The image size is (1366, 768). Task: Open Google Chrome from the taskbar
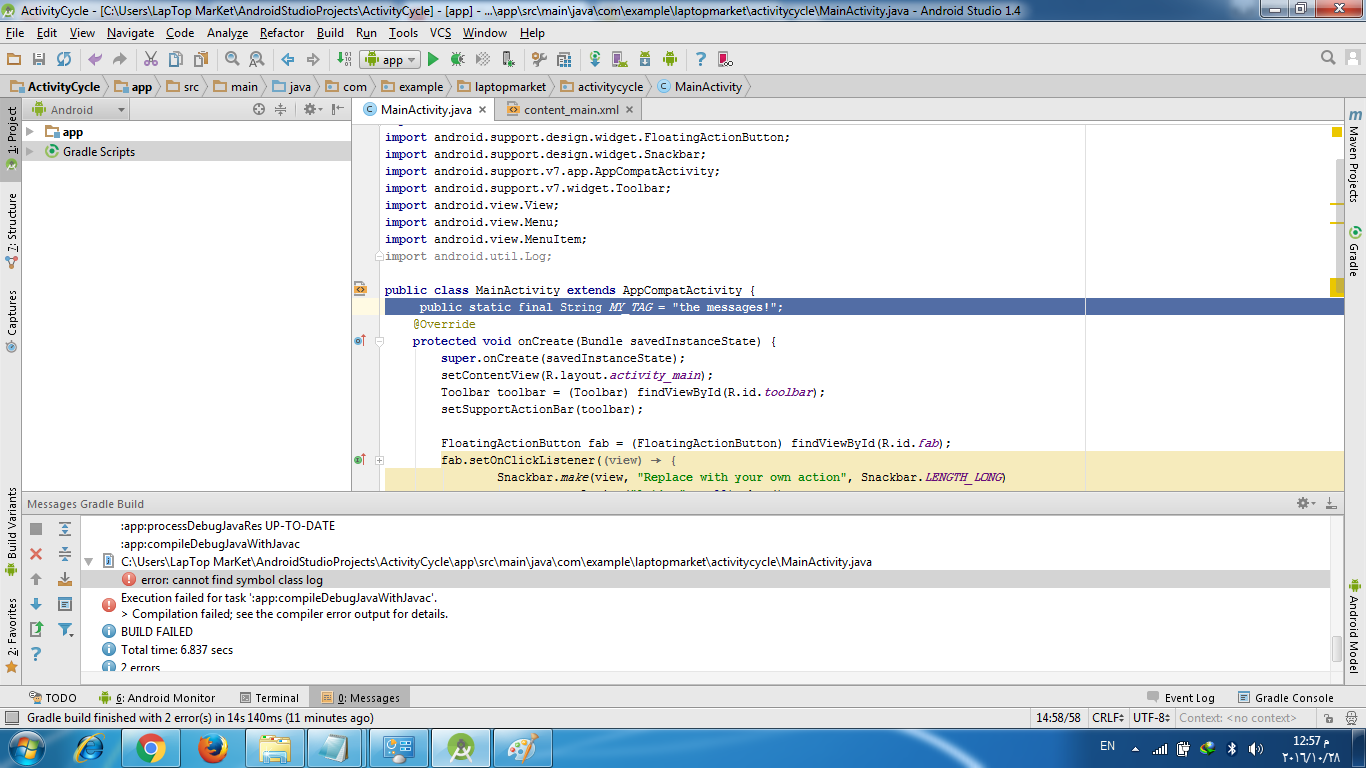tap(151, 748)
